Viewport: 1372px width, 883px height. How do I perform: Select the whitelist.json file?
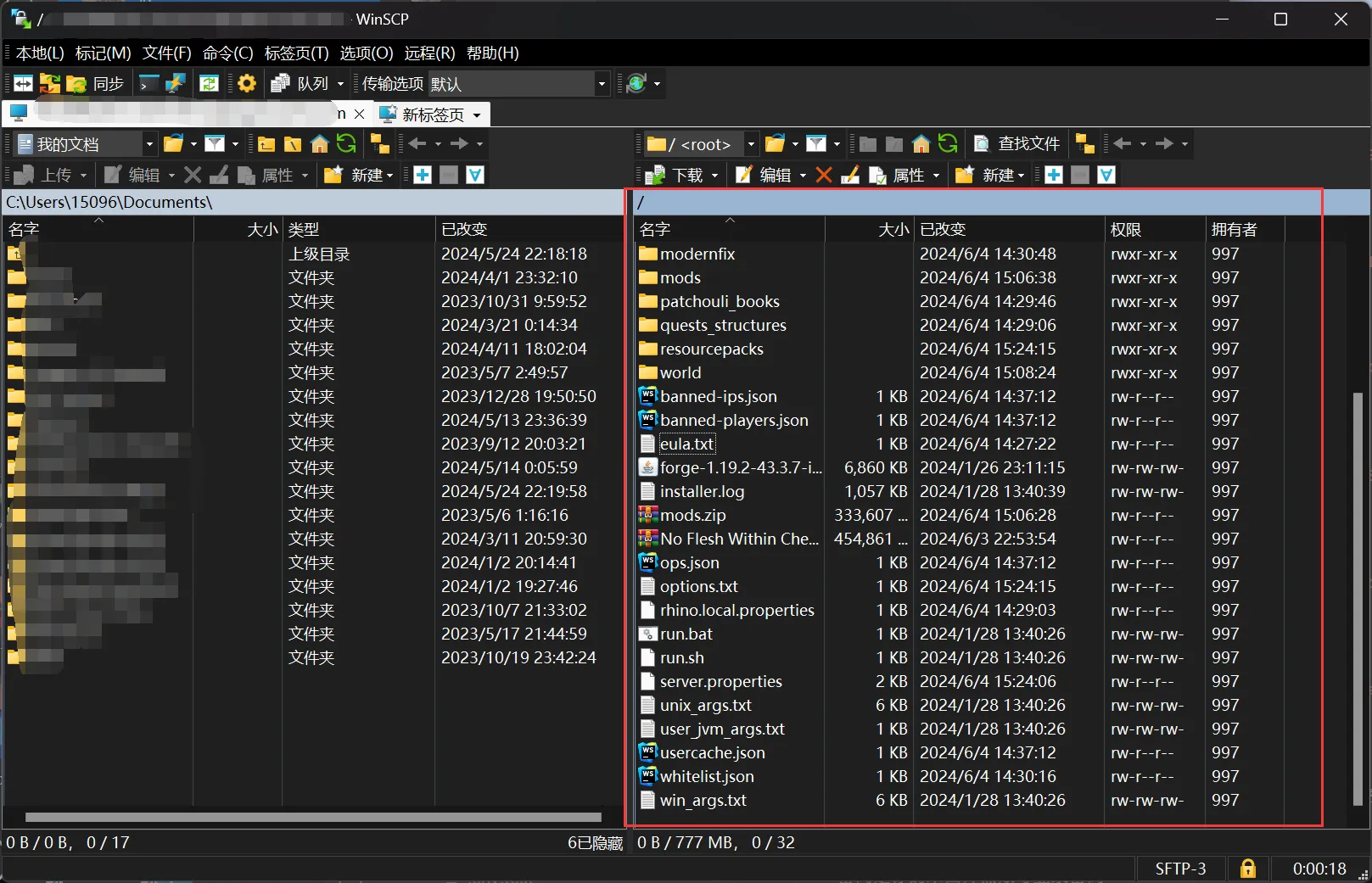pyautogui.click(x=707, y=776)
